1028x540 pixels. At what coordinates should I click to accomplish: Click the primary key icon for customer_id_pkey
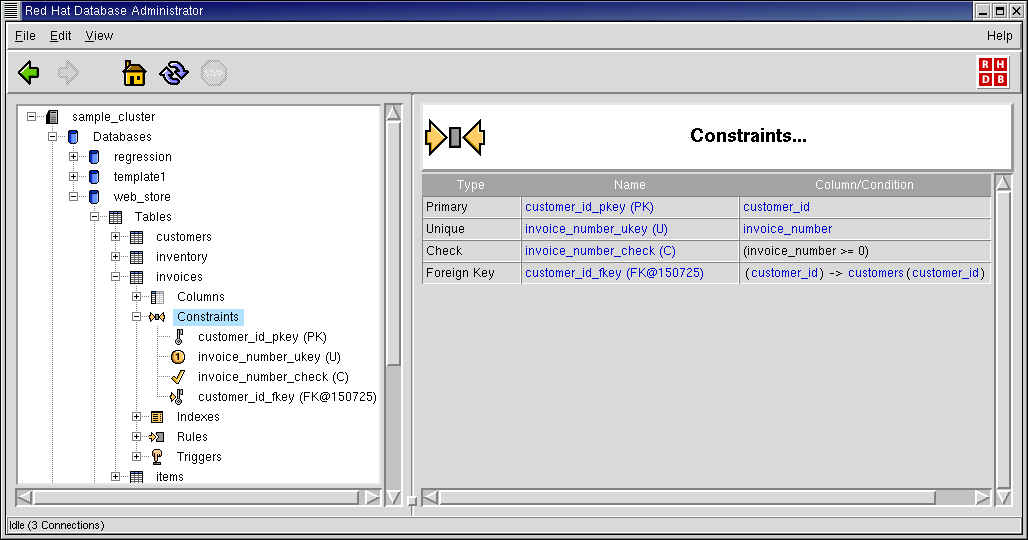pyautogui.click(x=179, y=337)
